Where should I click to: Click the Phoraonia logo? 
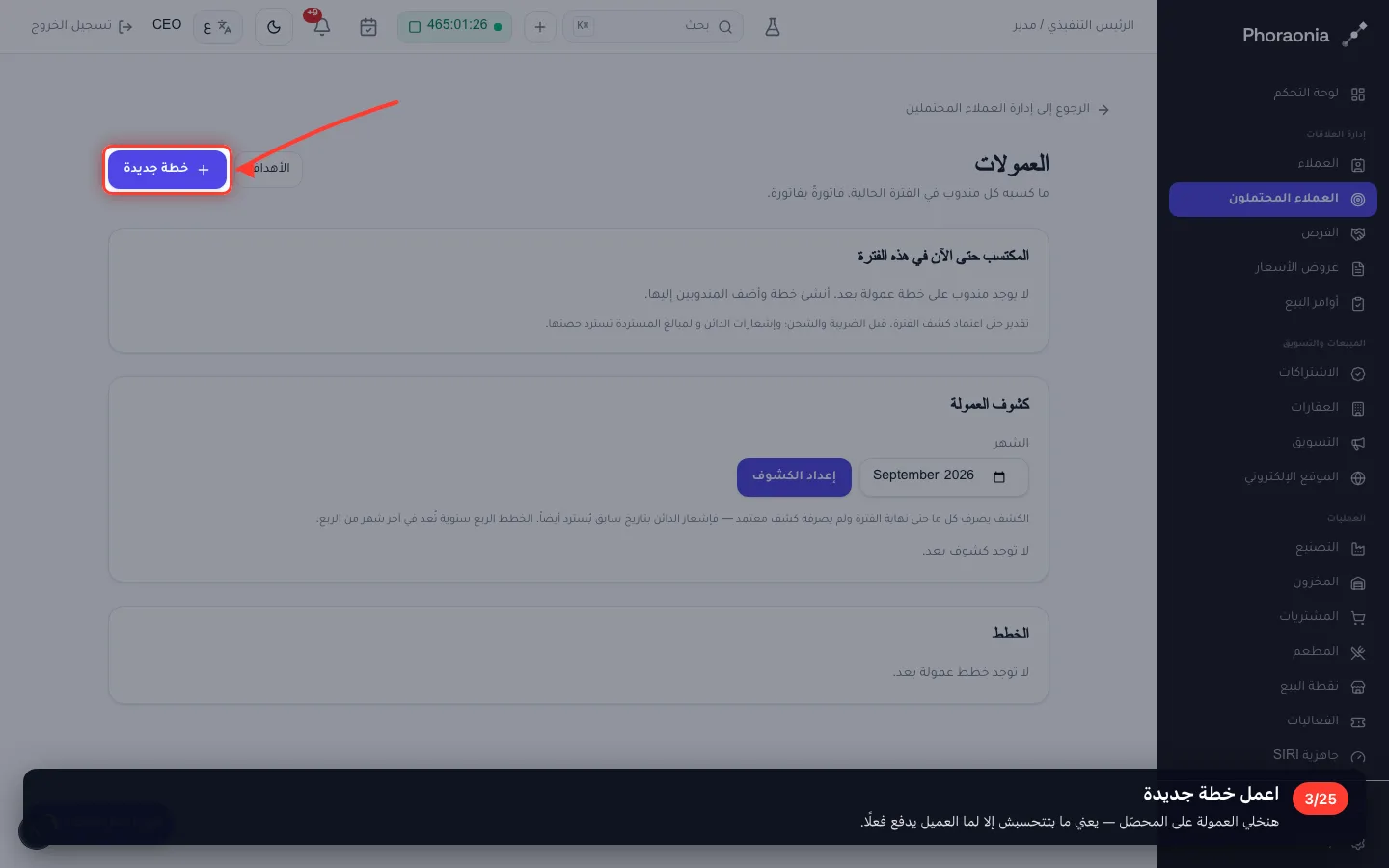tap(1304, 36)
